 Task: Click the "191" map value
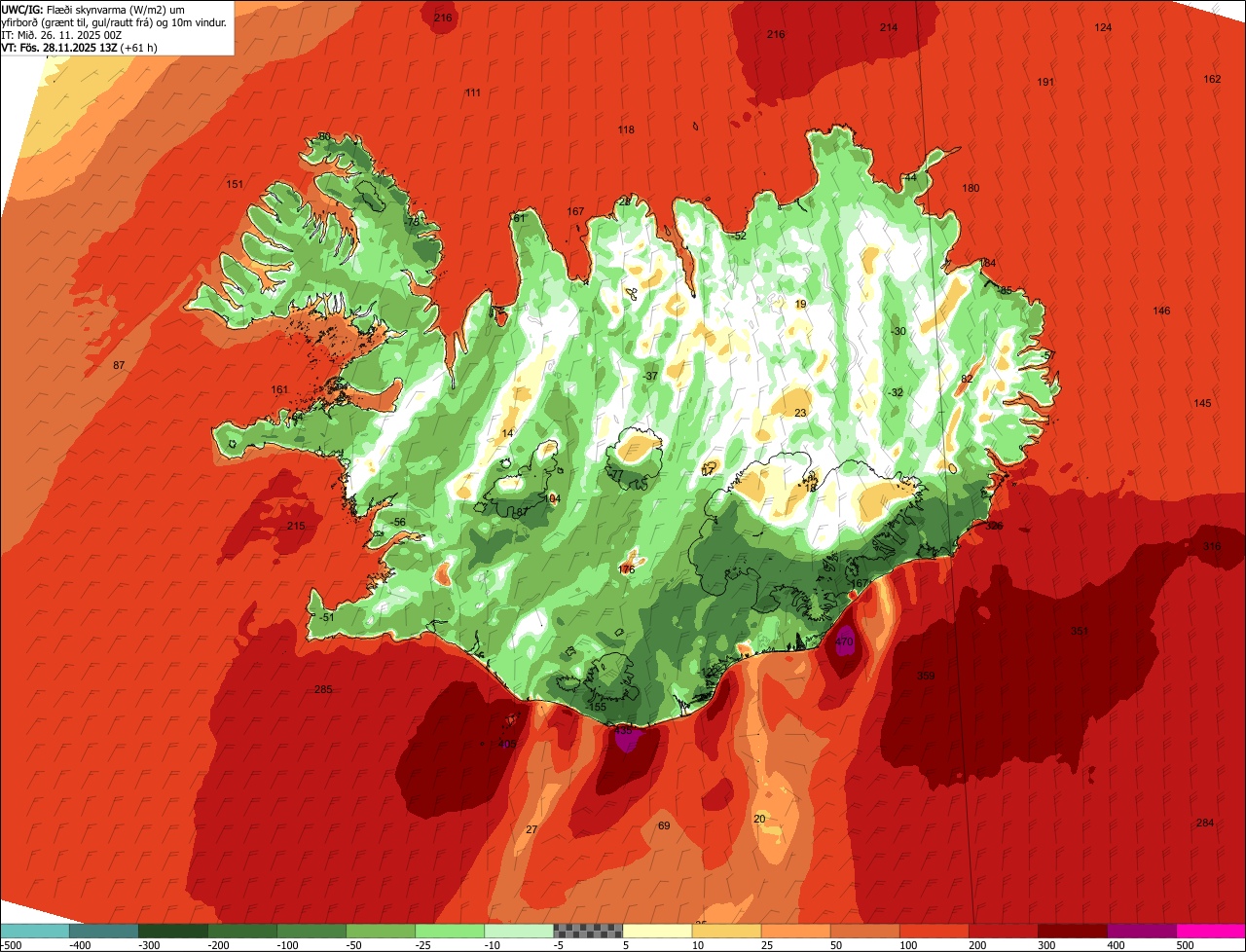click(1045, 83)
